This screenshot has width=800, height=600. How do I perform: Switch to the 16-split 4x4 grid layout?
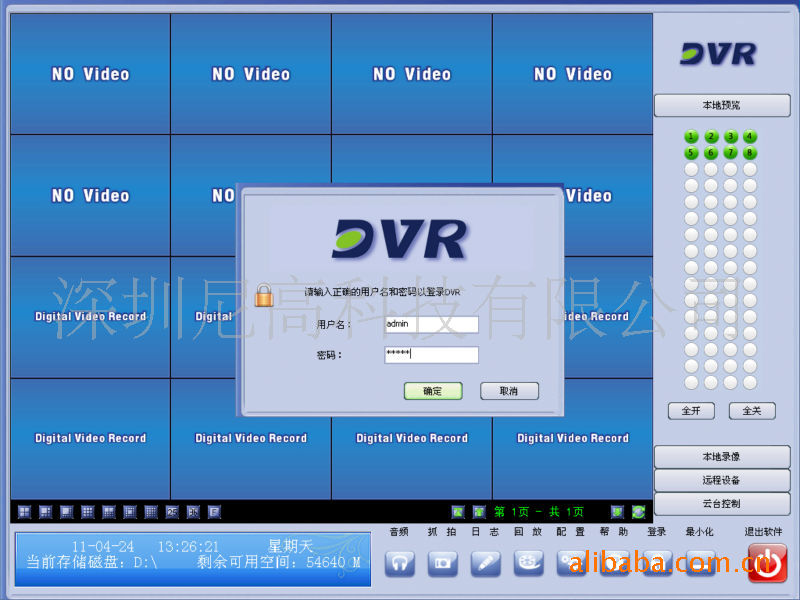coord(151,512)
